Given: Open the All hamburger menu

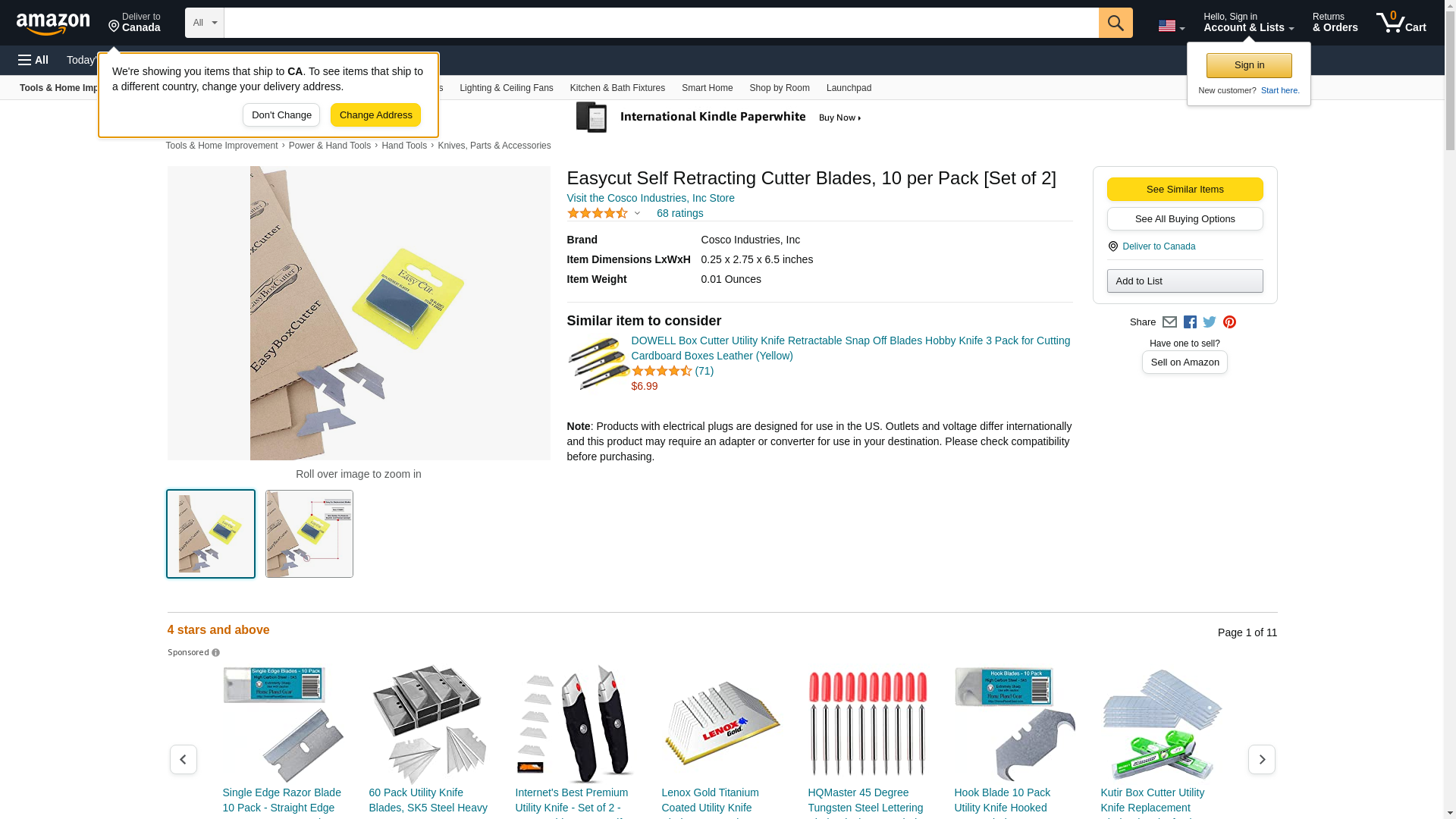Looking at the screenshot, I should (x=33, y=60).
